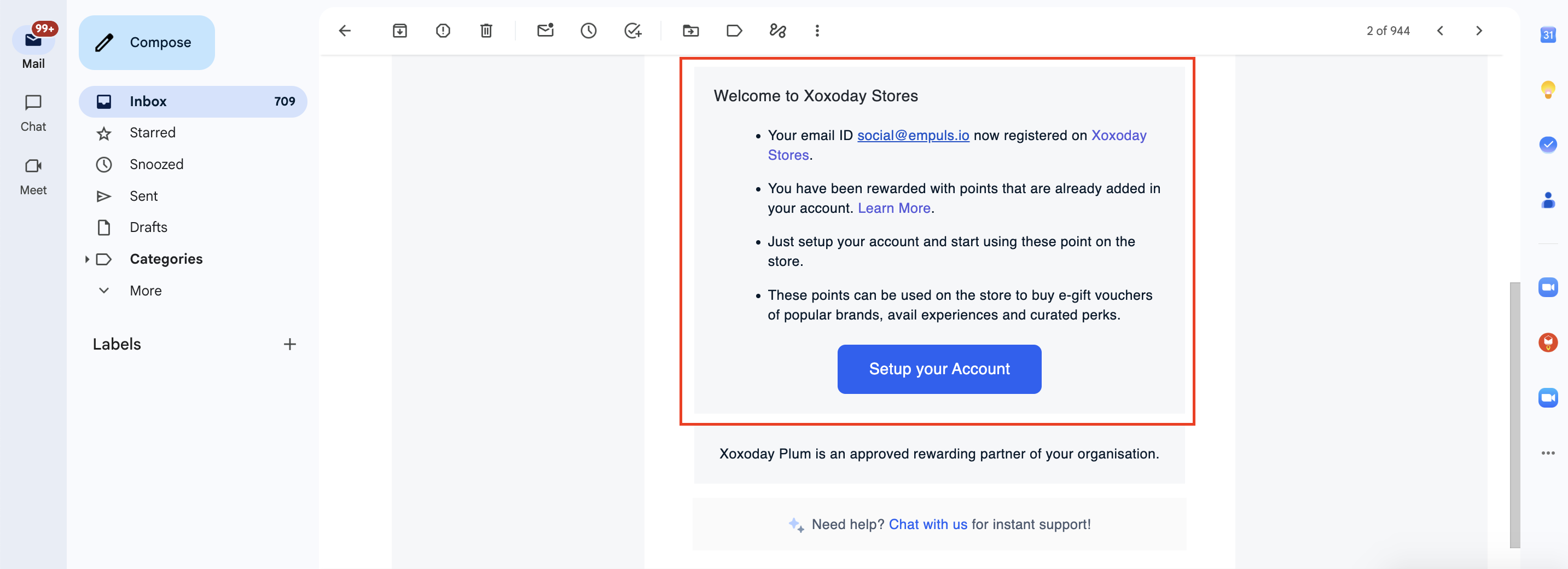Expand the Categories section arrow
Viewport: 1568px width, 569px height.
[x=87, y=259]
